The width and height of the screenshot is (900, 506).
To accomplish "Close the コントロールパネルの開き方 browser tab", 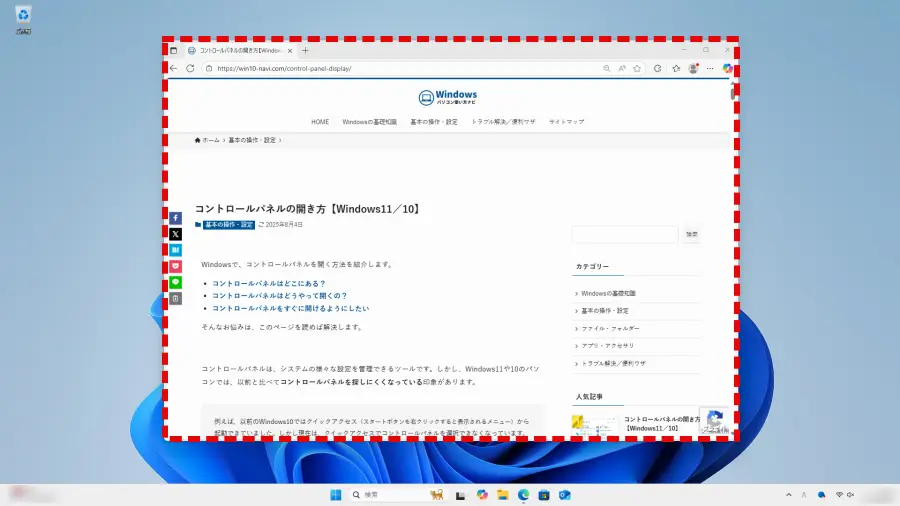I will point(290,50).
